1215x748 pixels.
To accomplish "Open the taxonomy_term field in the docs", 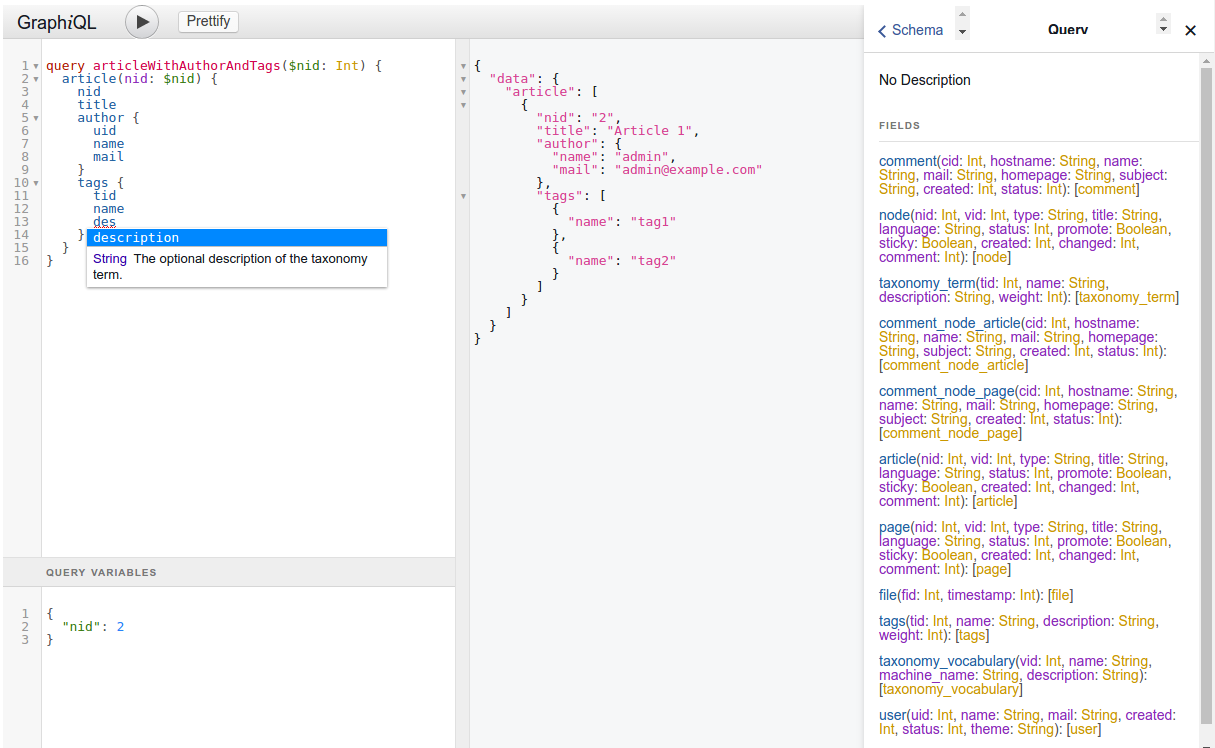I will (x=926, y=283).
